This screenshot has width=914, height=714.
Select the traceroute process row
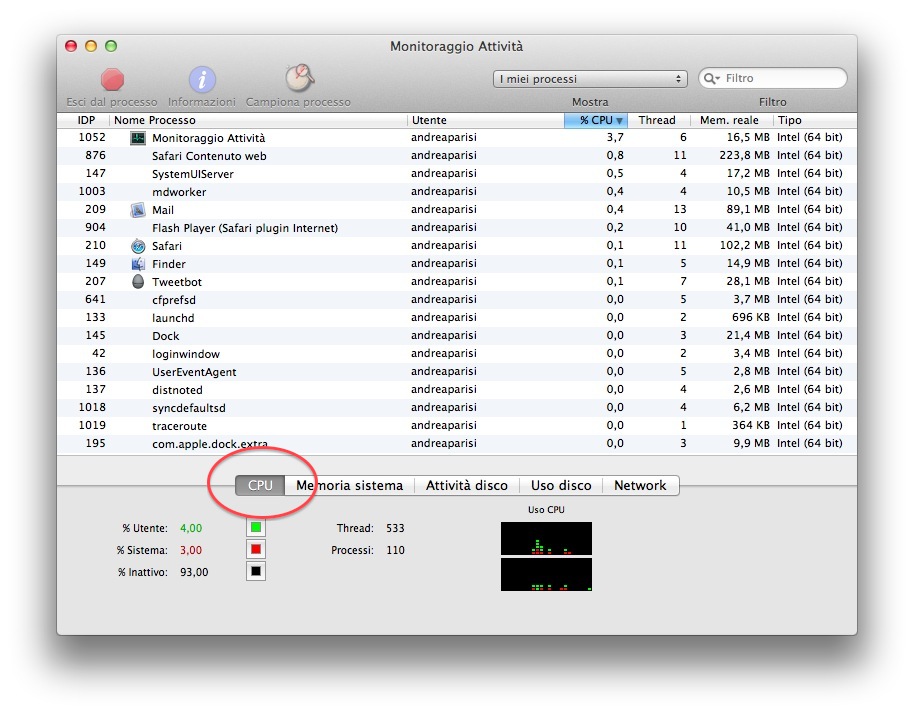click(x=457, y=426)
